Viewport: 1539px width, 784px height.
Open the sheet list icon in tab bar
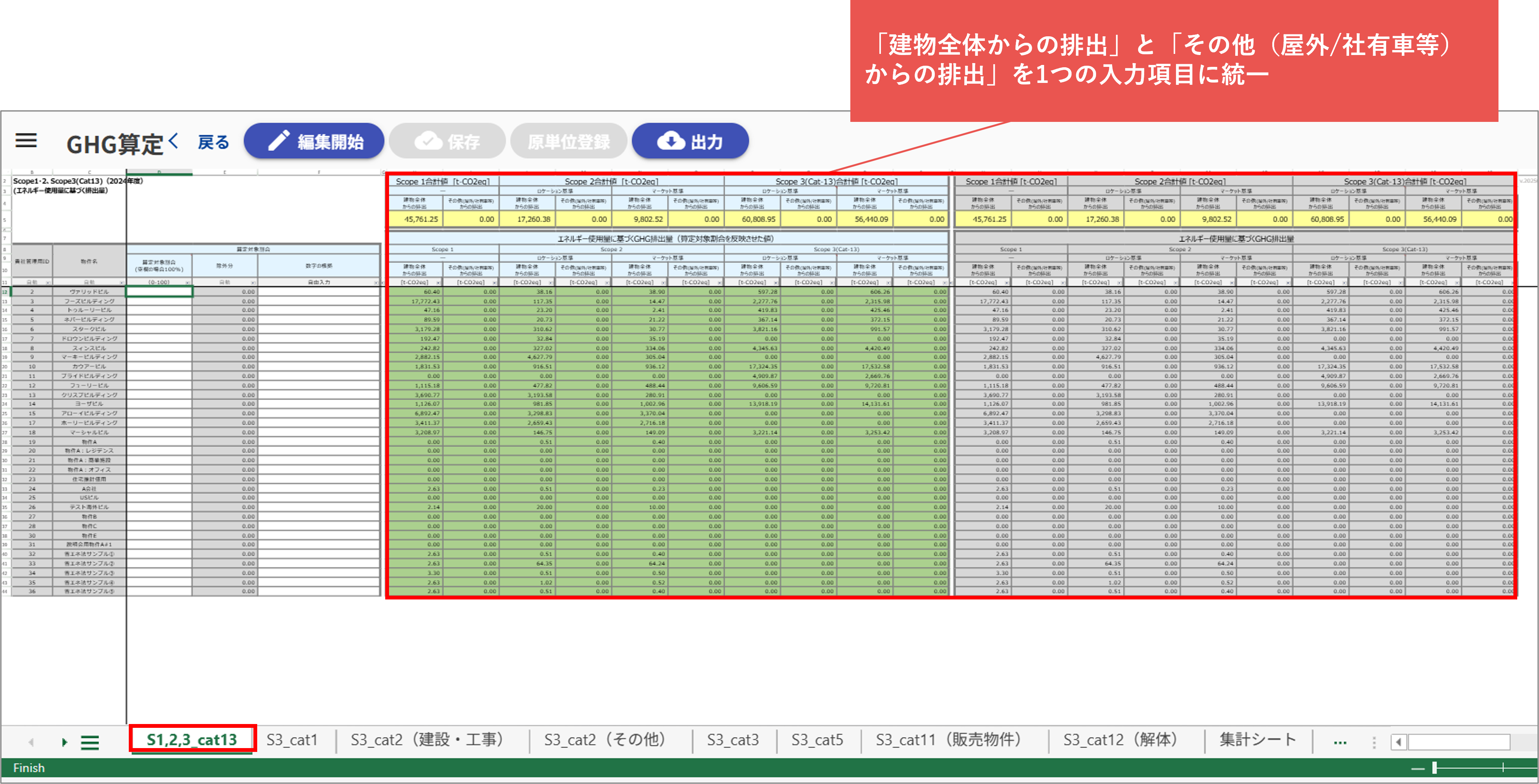(x=90, y=742)
